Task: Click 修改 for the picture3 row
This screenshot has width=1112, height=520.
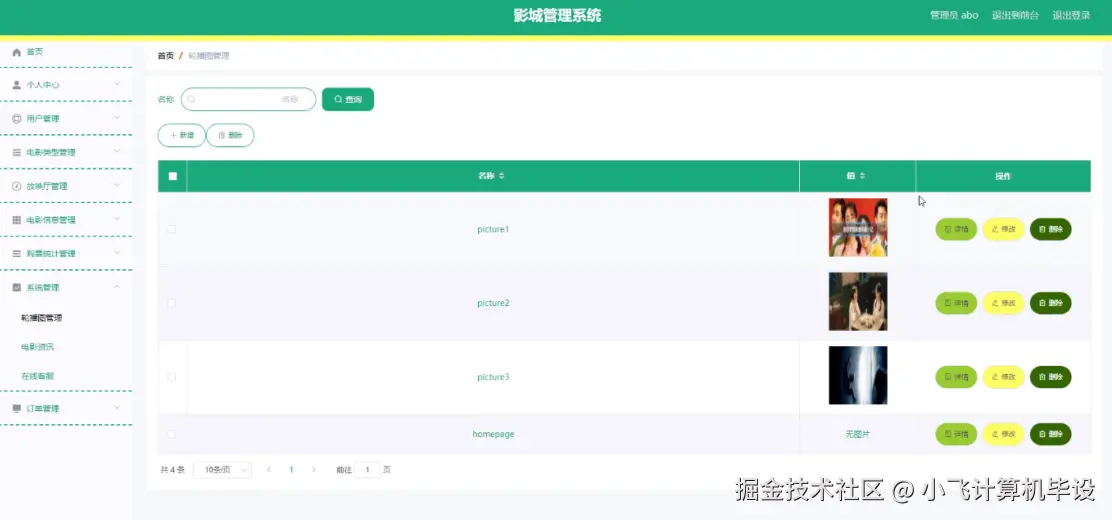Action: (x=1003, y=377)
